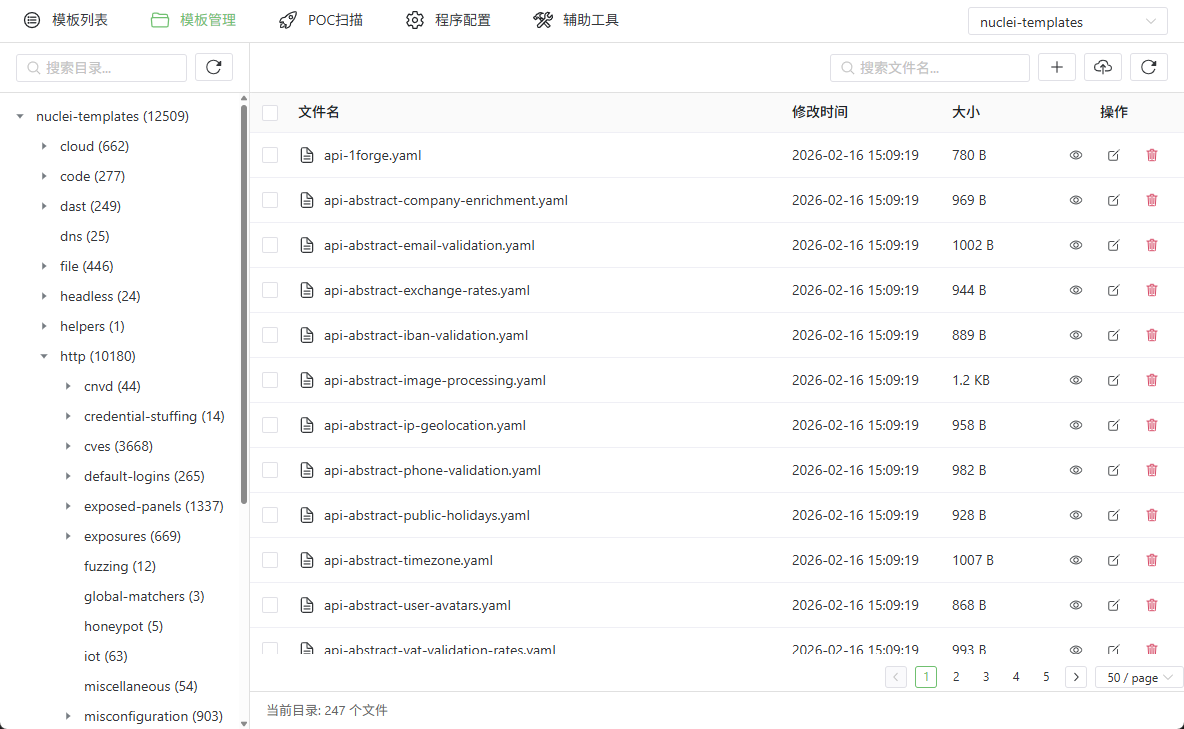Viewport: 1184px width, 729px height.
Task: Delete api-abstract-timezone.yaml file
Action: pyautogui.click(x=1151, y=560)
